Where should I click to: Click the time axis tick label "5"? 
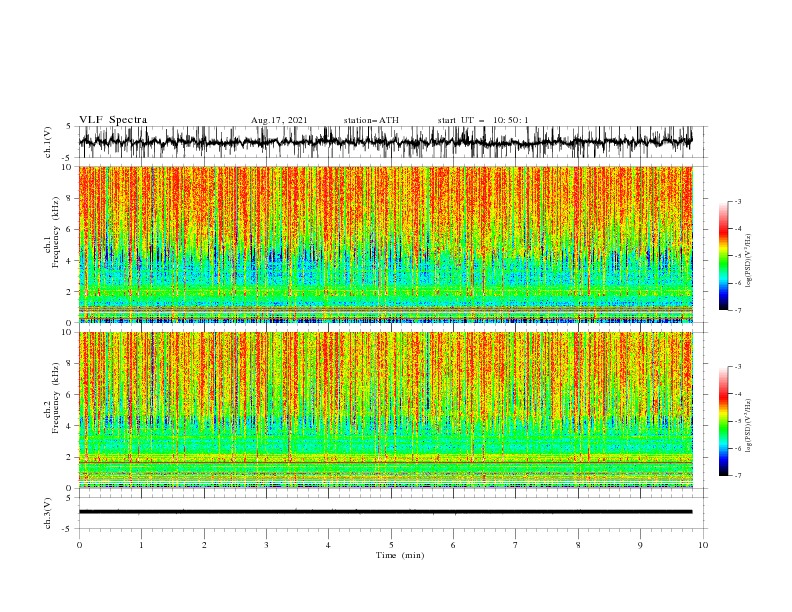pyautogui.click(x=391, y=545)
